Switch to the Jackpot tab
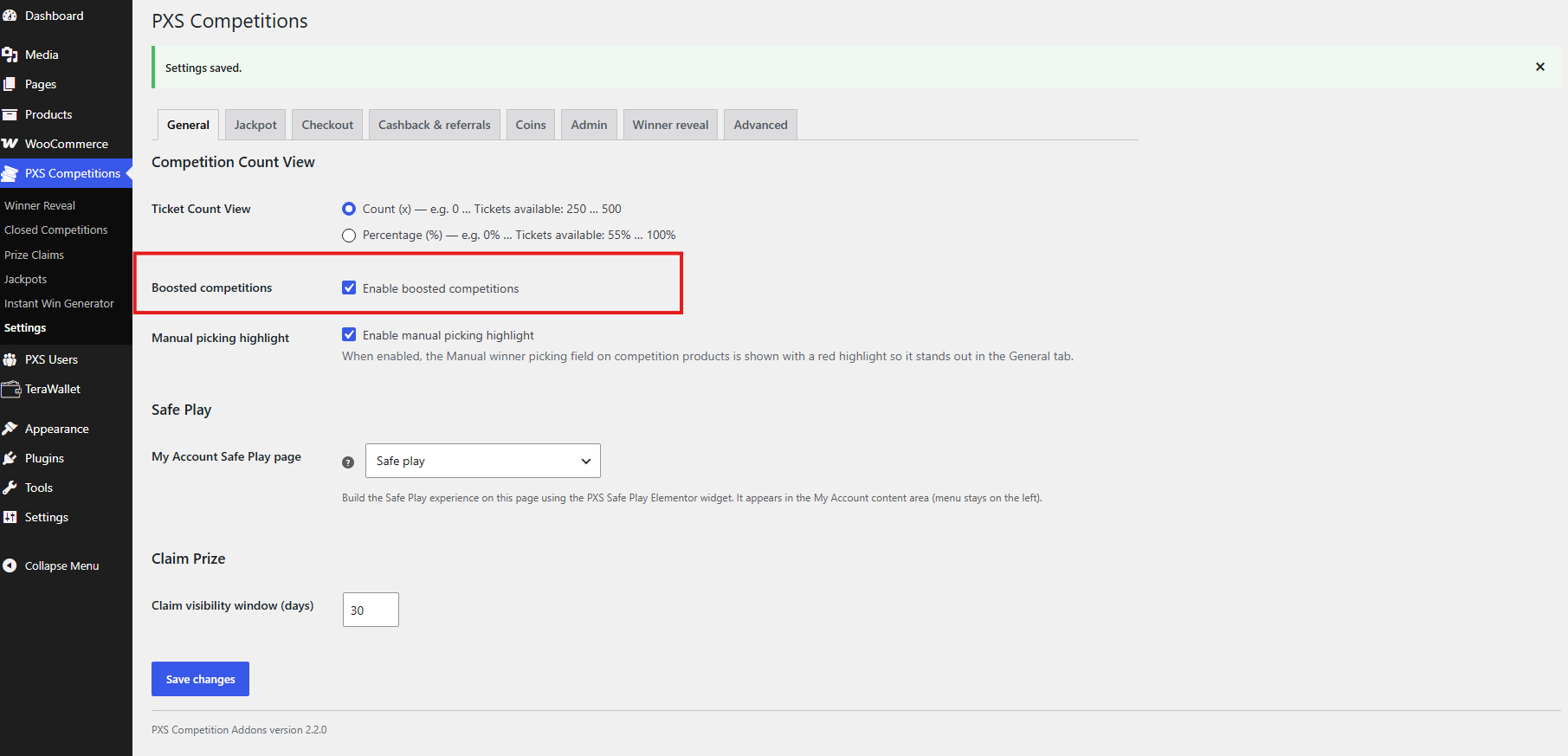The height and width of the screenshot is (756, 1568). (x=255, y=125)
